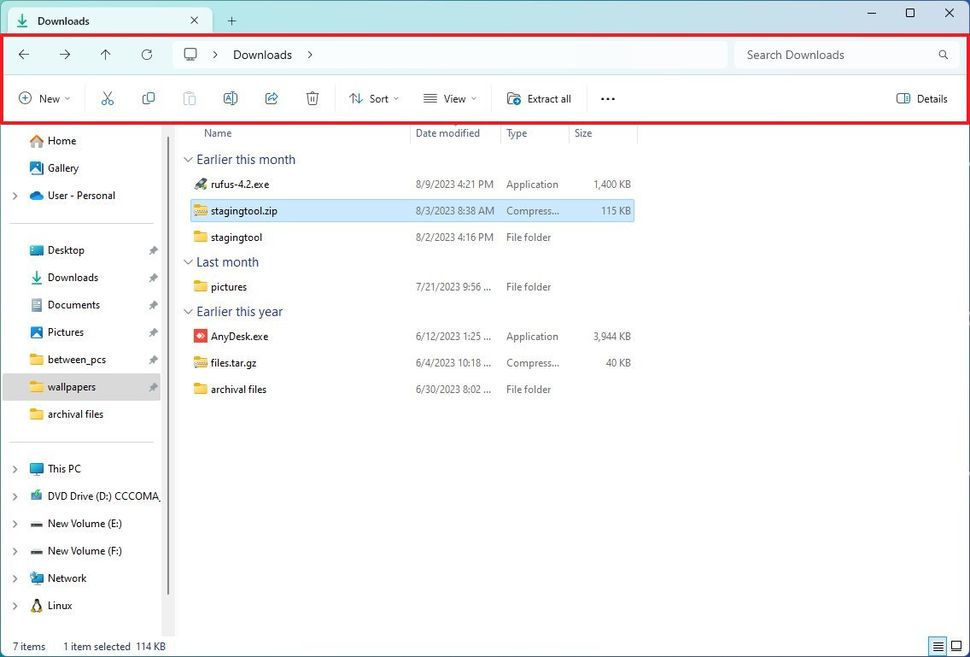Go up one folder level

106,54
